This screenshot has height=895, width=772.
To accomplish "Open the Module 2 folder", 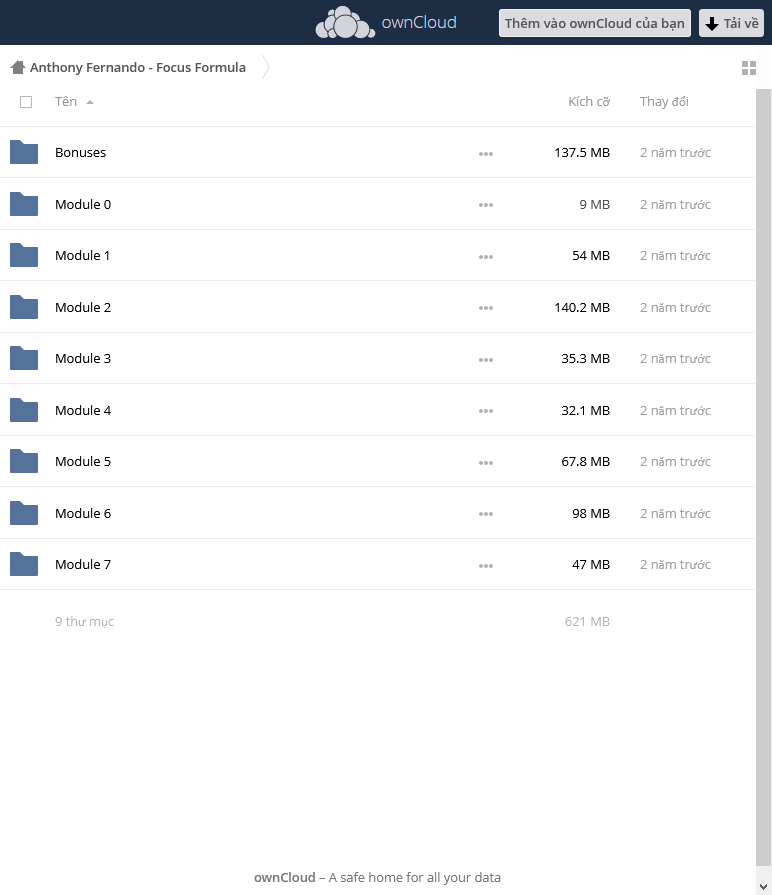I will [x=83, y=307].
